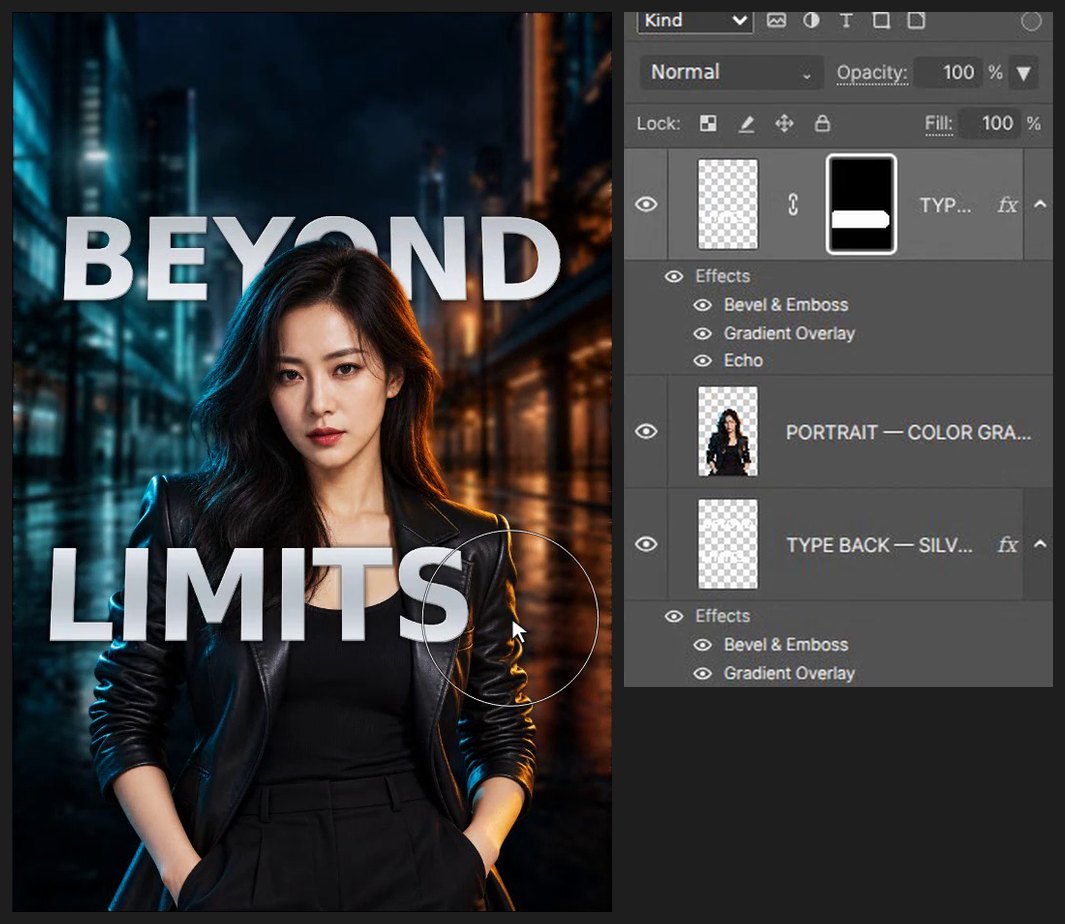Hide the PORTRAIT — COLOR GRA layer
Viewport: 1065px width, 924px height.
pyautogui.click(x=646, y=431)
